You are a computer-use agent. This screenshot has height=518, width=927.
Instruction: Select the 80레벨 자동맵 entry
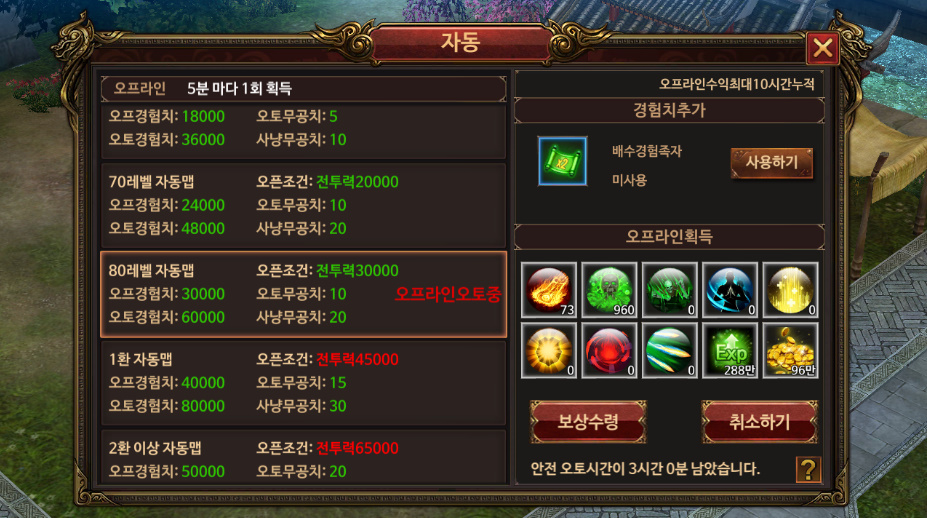[303, 294]
